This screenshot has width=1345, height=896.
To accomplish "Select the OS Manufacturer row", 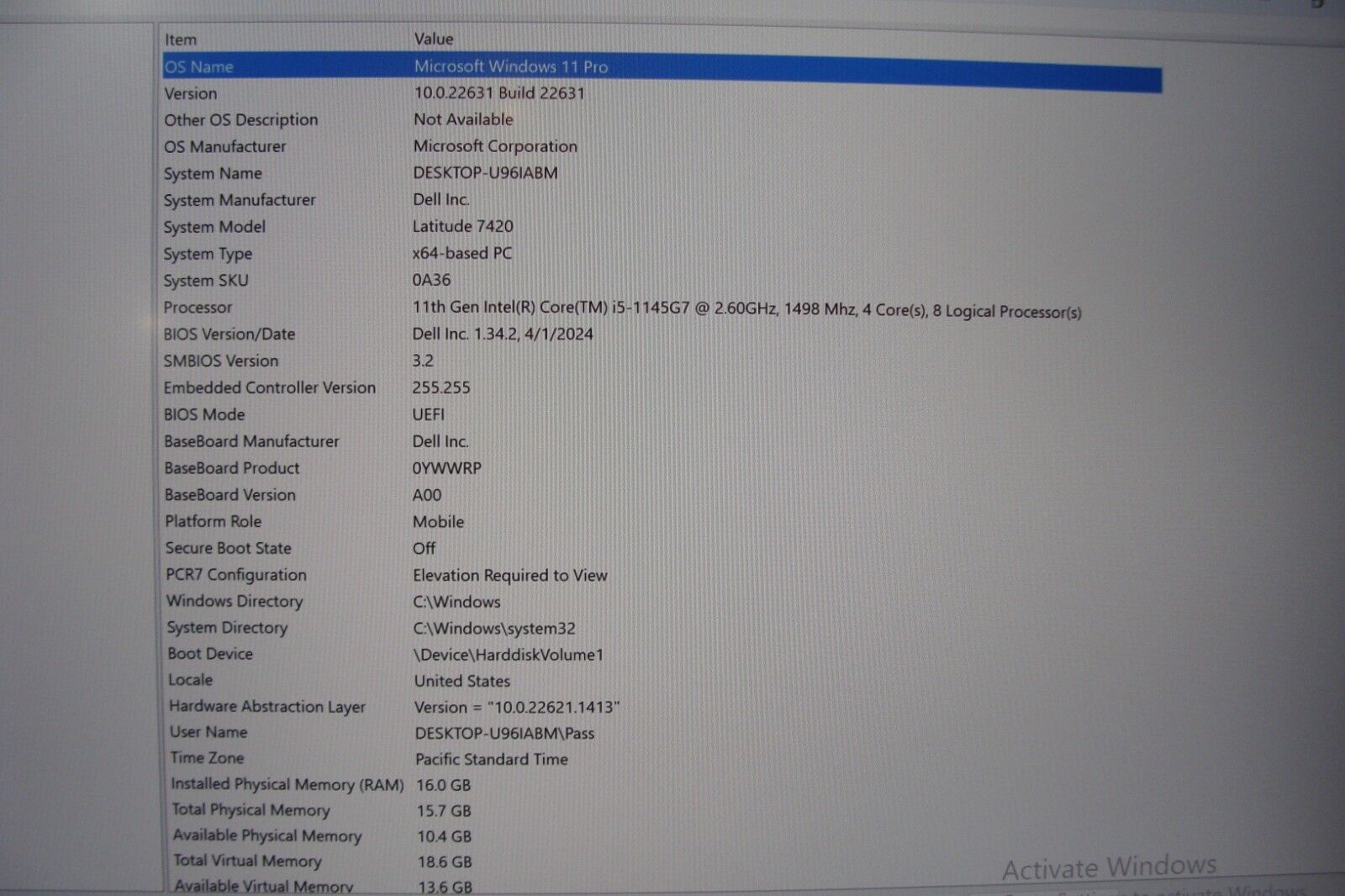I will [225, 146].
